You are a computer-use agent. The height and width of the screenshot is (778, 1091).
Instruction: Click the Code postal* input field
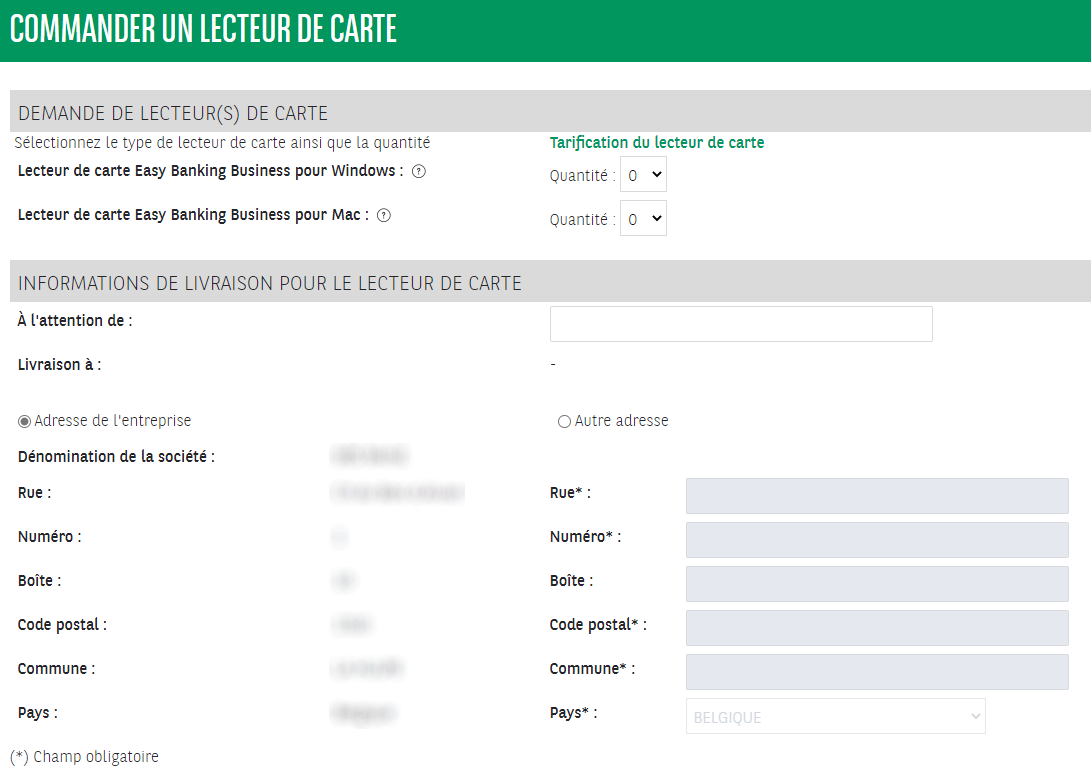click(877, 628)
